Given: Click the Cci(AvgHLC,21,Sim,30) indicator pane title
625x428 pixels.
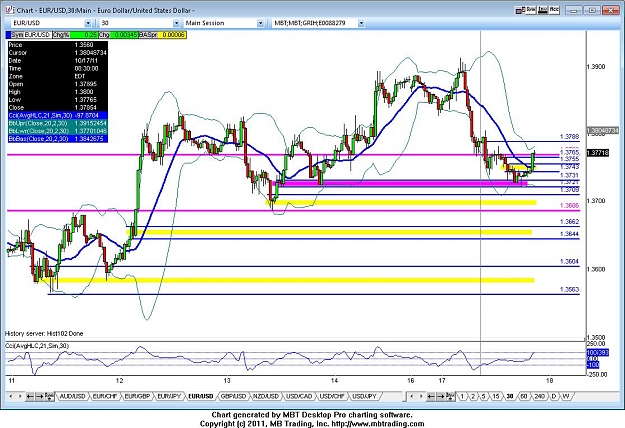Looking at the screenshot, I should tap(37, 346).
